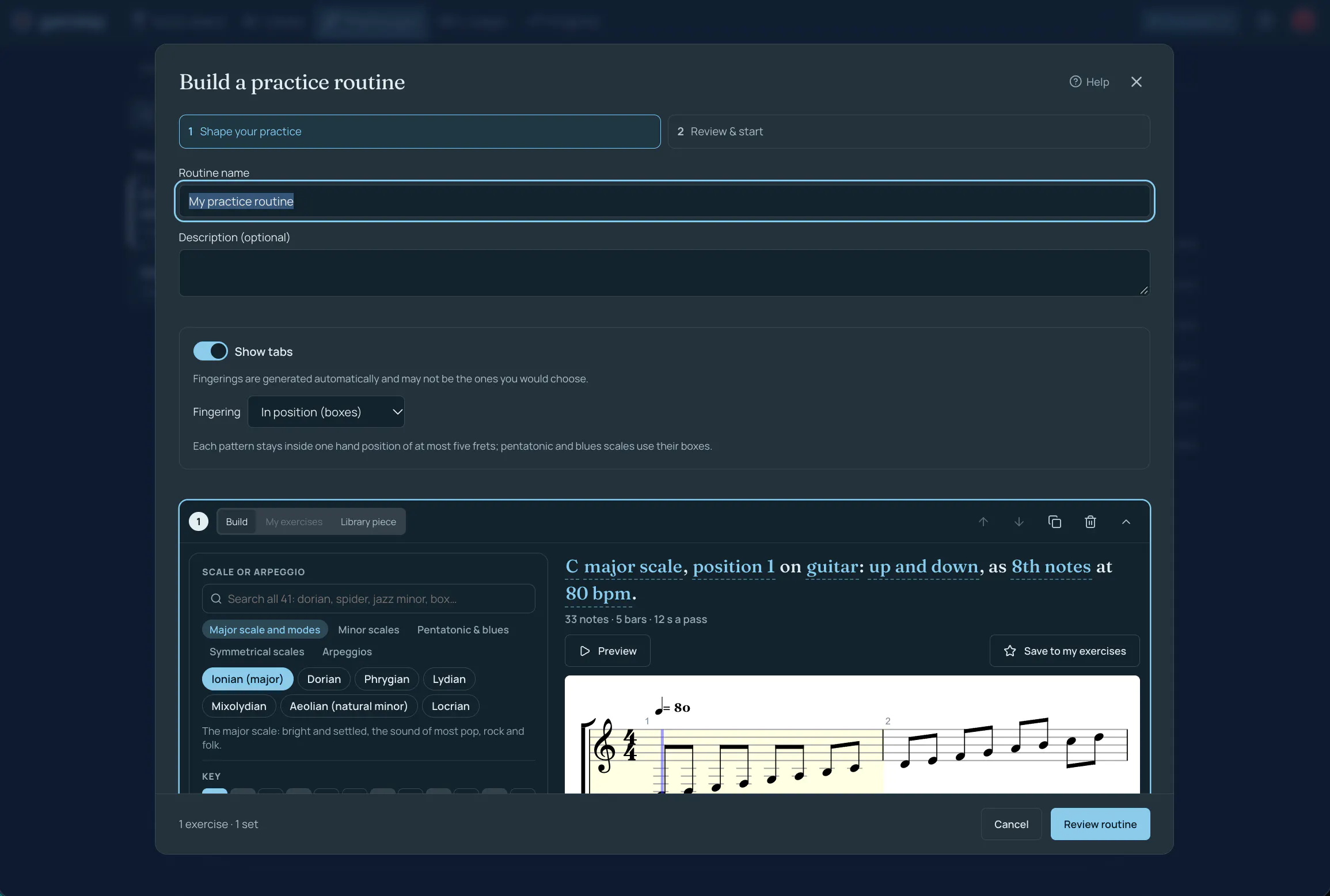Click the Help question mark icon
Viewport: 1330px width, 896px height.
[x=1075, y=82]
